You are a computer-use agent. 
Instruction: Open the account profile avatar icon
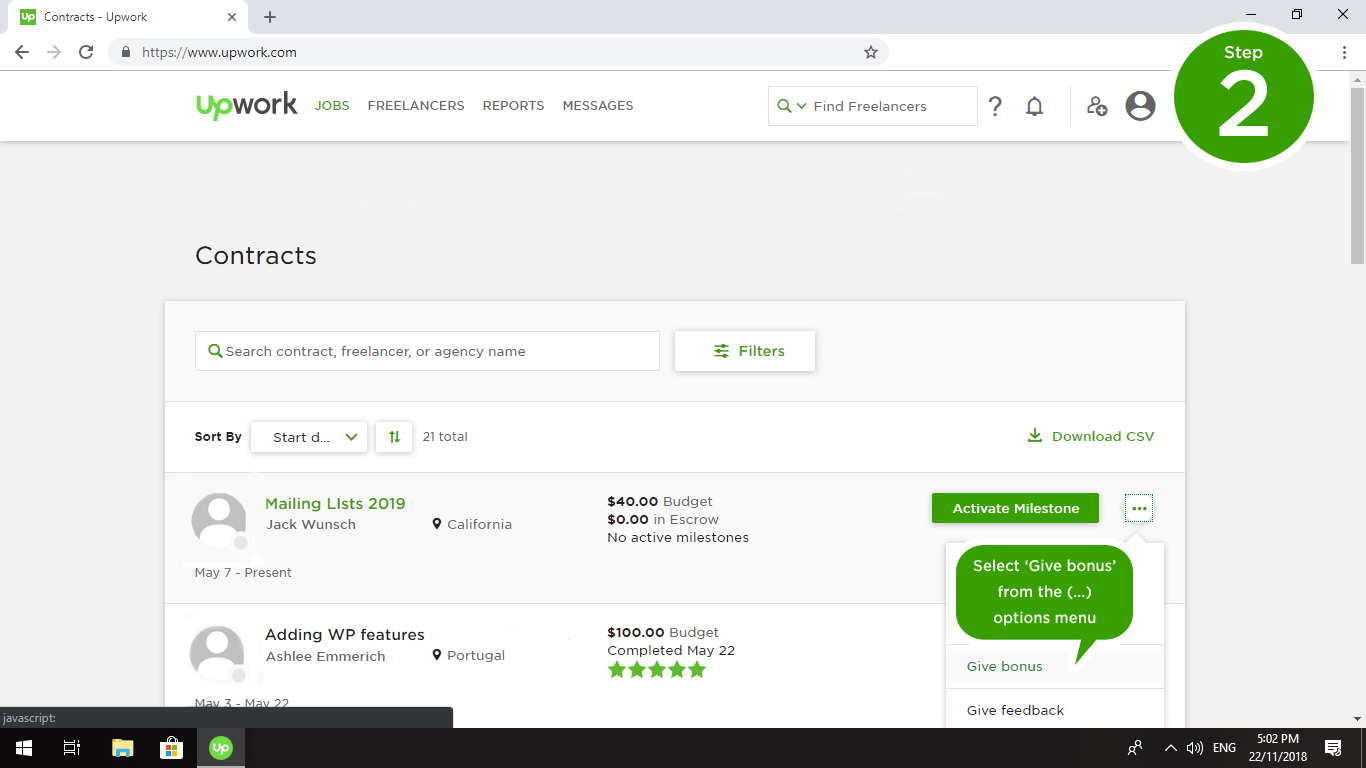pos(1140,105)
